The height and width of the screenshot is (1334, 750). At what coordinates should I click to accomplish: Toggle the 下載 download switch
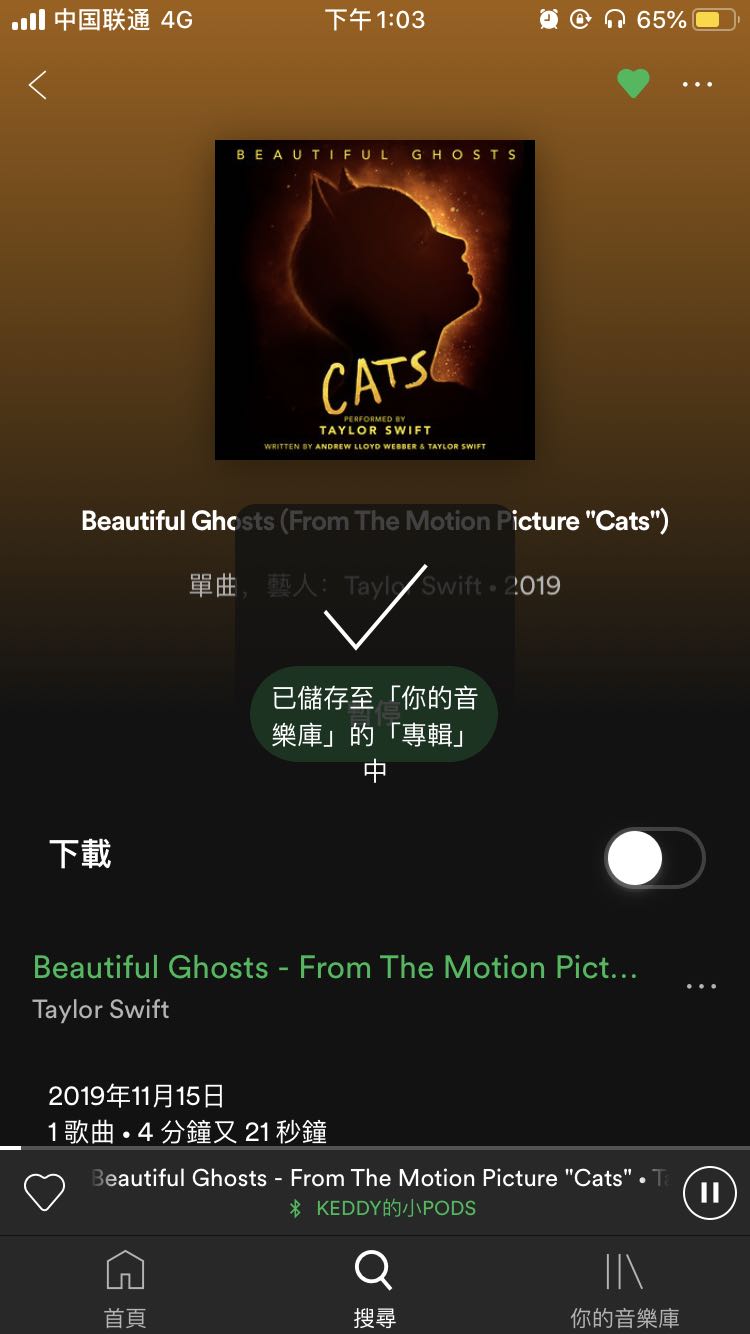[655, 858]
